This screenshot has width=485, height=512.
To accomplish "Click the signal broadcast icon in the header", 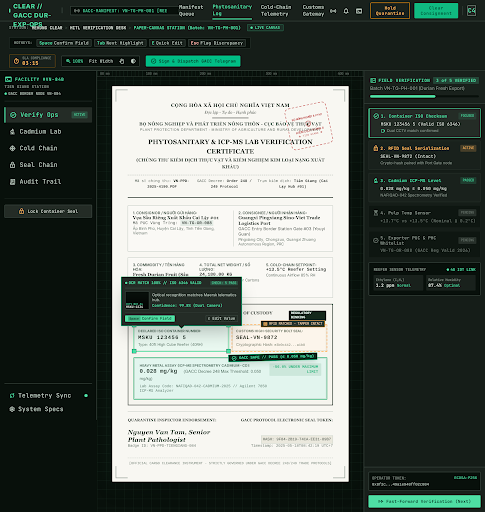I will [333, 11].
